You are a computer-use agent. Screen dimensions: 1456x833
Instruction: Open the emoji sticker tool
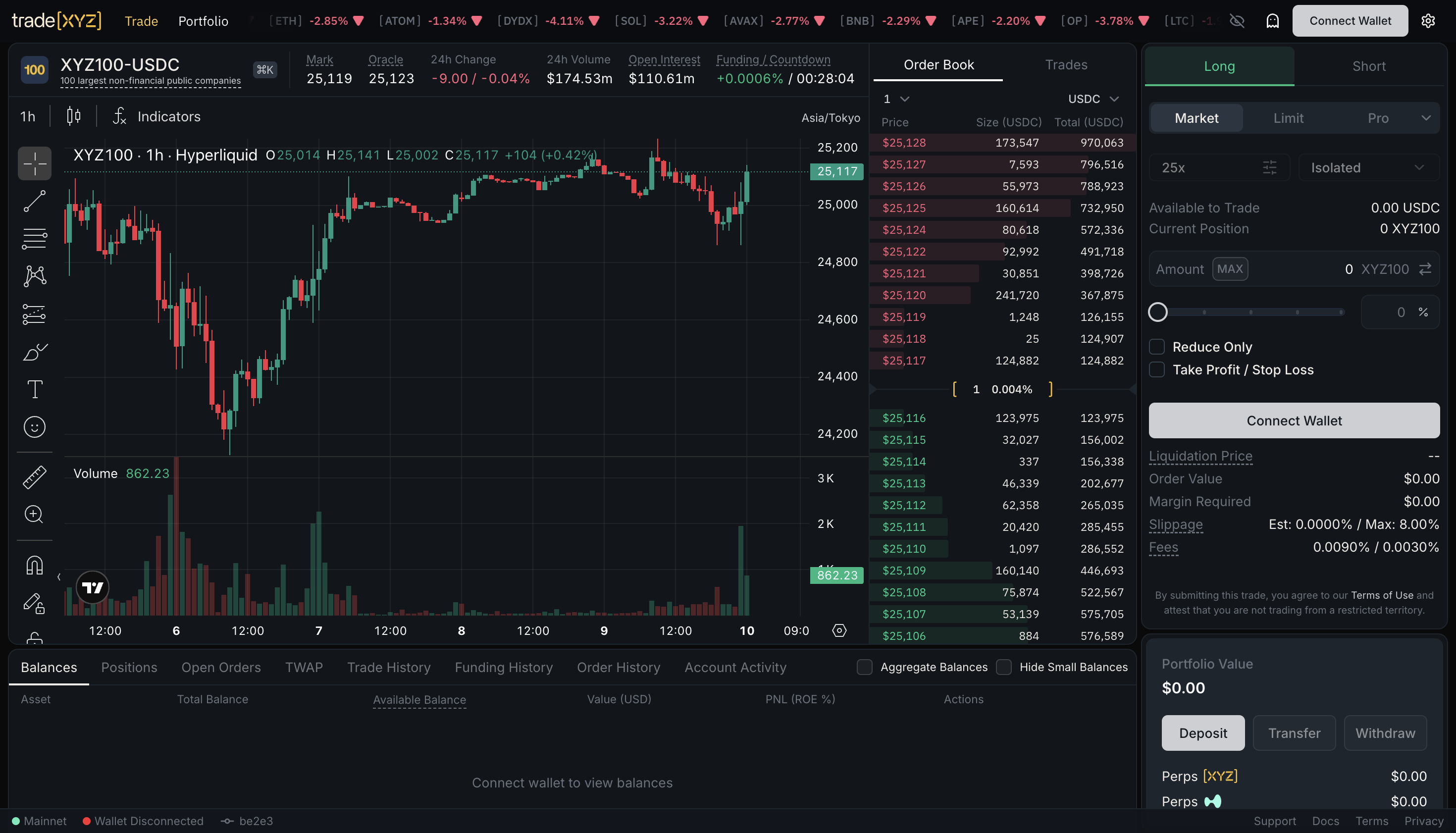34,427
